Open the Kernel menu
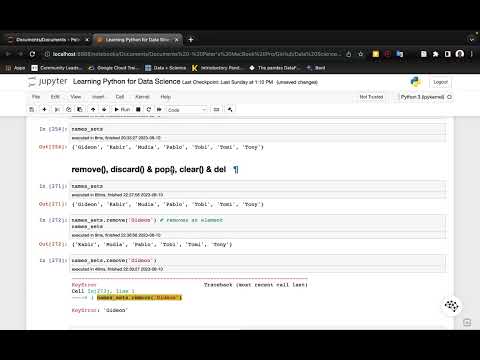 click(x=142, y=97)
